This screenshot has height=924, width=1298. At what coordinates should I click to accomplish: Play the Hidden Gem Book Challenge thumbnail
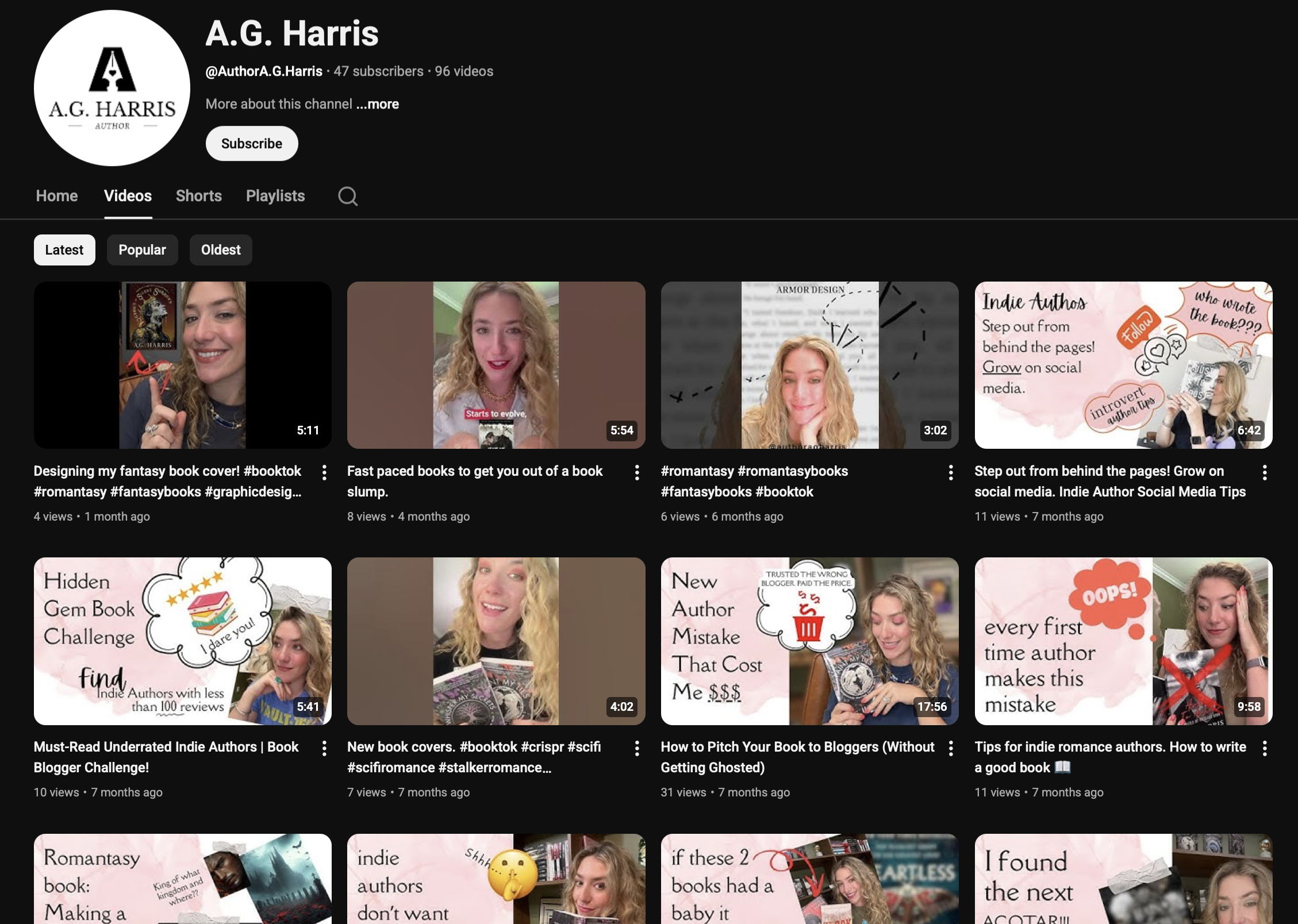182,641
